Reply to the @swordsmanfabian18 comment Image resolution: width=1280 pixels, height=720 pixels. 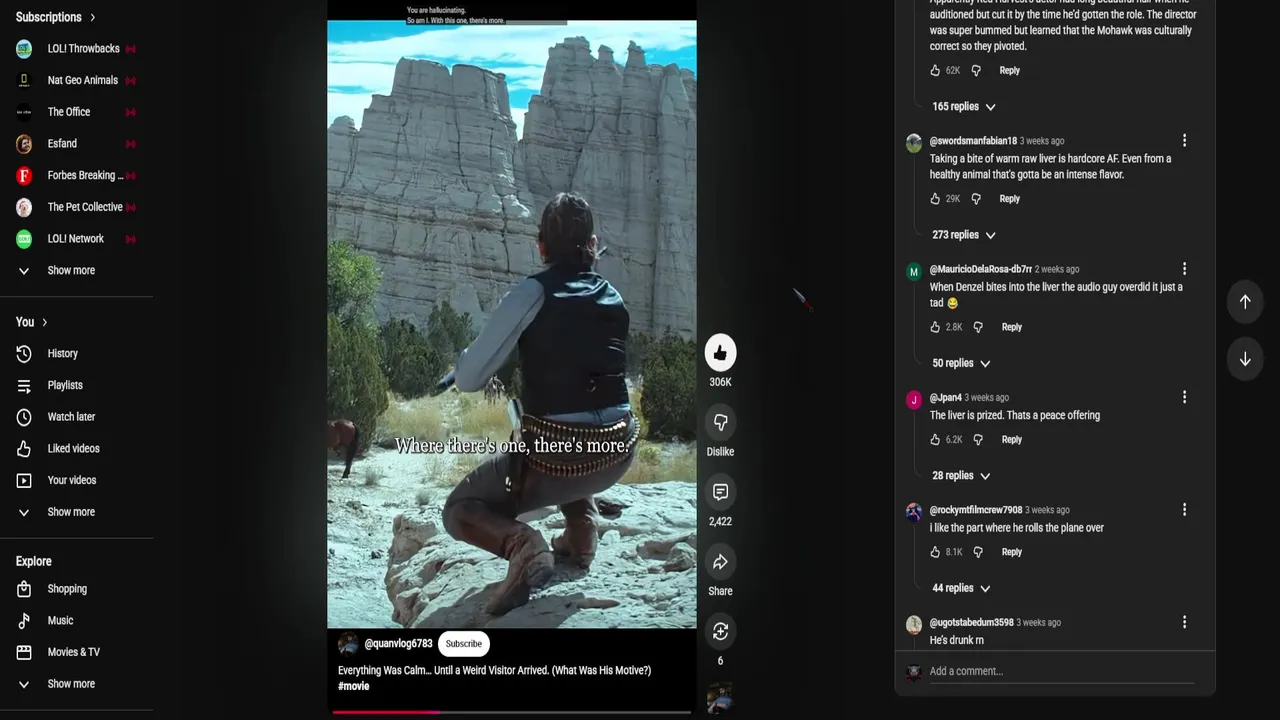click(1010, 198)
